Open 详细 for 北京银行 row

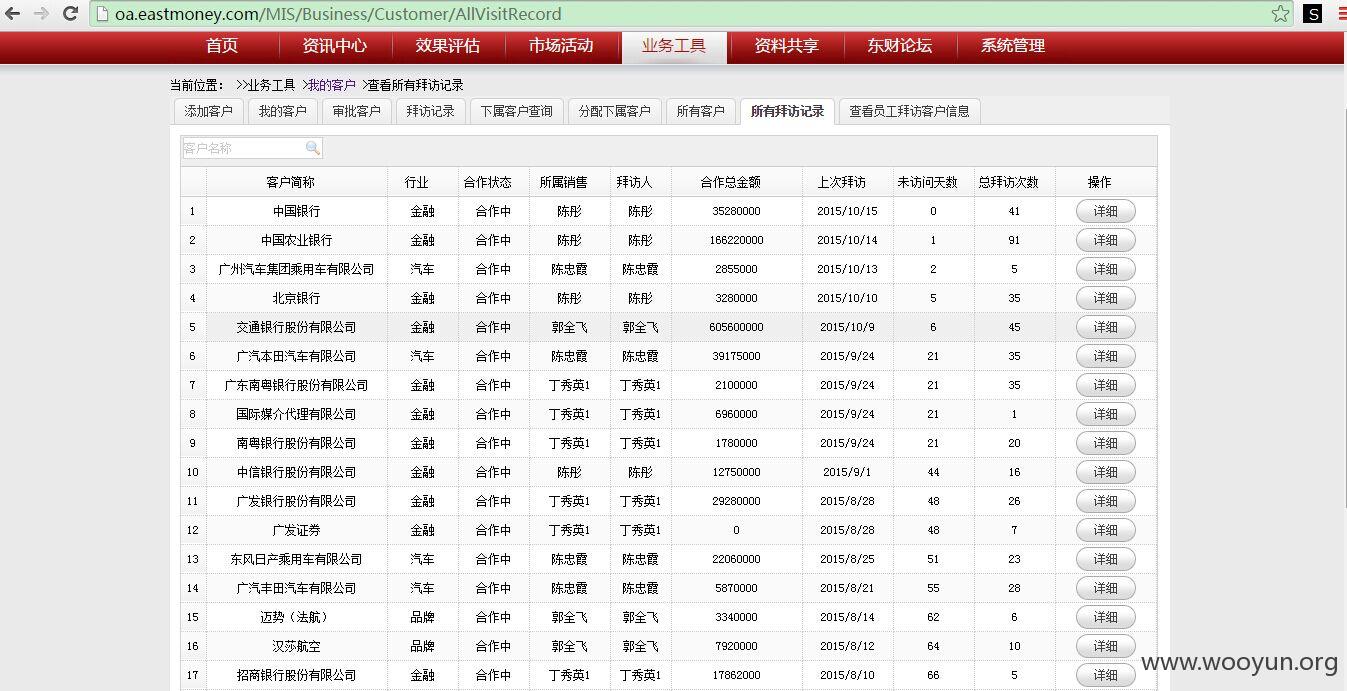coord(1105,298)
